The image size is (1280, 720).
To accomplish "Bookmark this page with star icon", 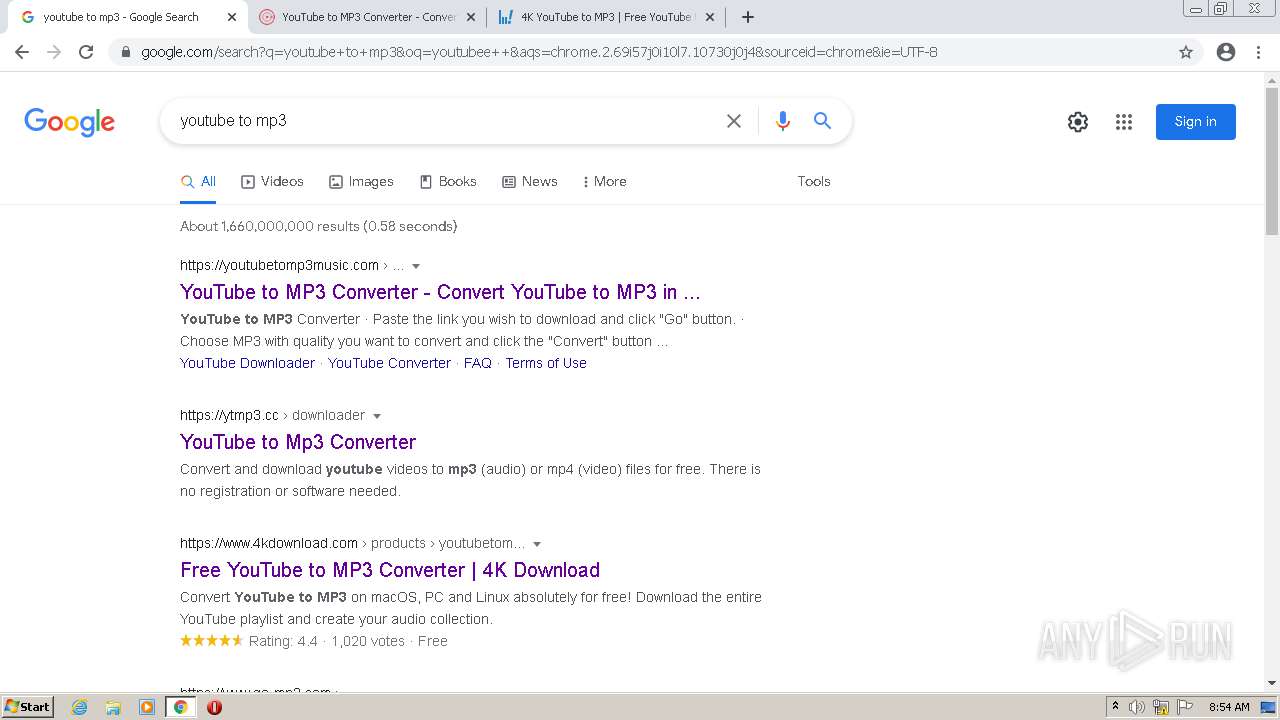I will [x=1186, y=52].
